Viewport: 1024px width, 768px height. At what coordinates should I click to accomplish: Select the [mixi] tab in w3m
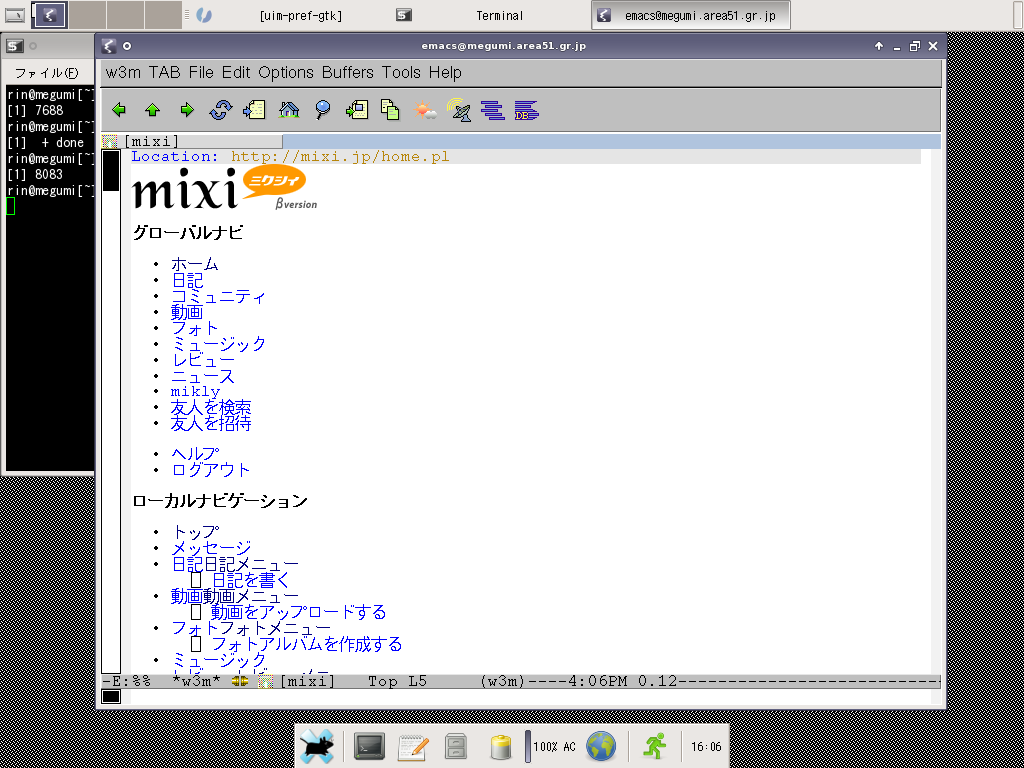[x=150, y=142]
